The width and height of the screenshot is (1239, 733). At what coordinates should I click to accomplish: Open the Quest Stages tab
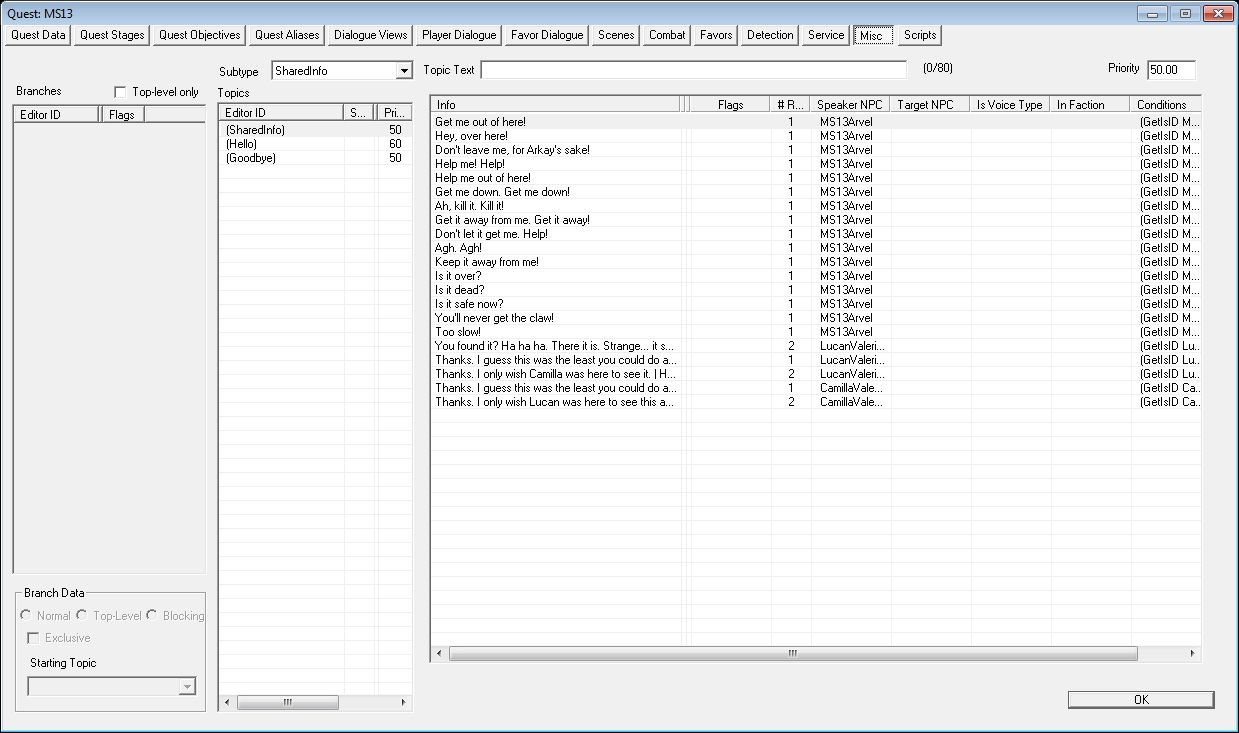pyautogui.click(x=112, y=35)
